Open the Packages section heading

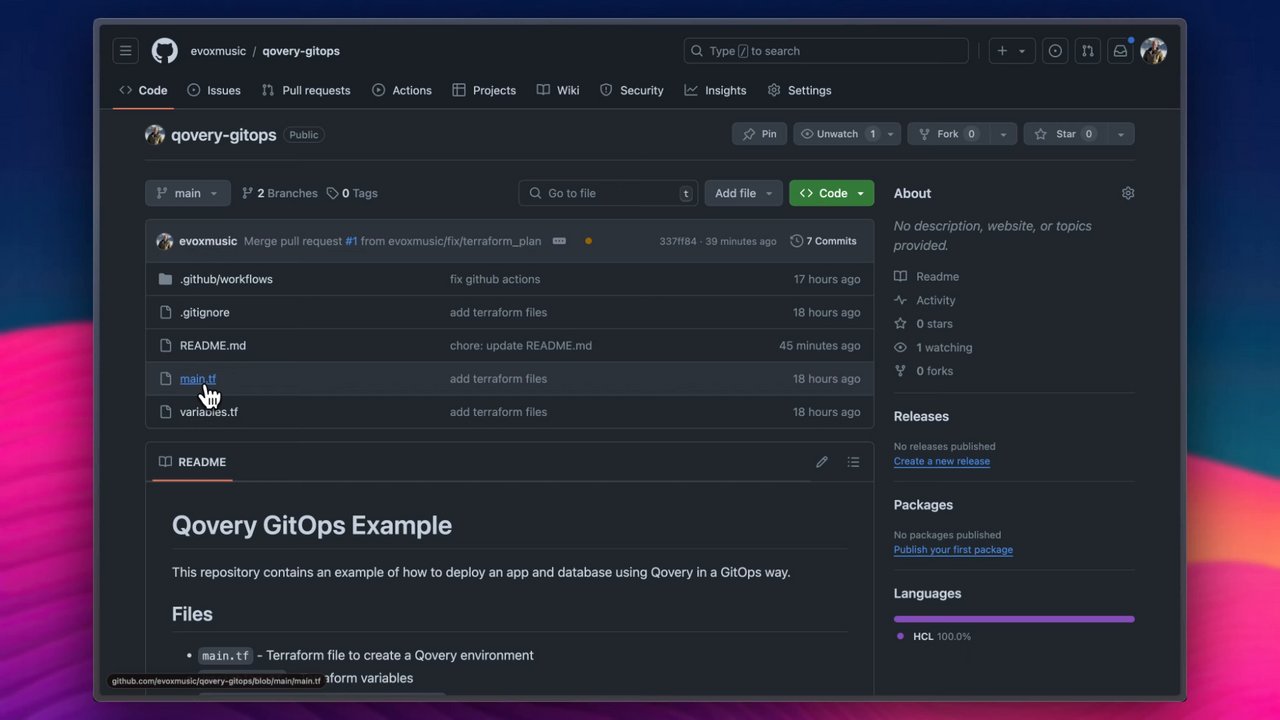[x=923, y=505]
